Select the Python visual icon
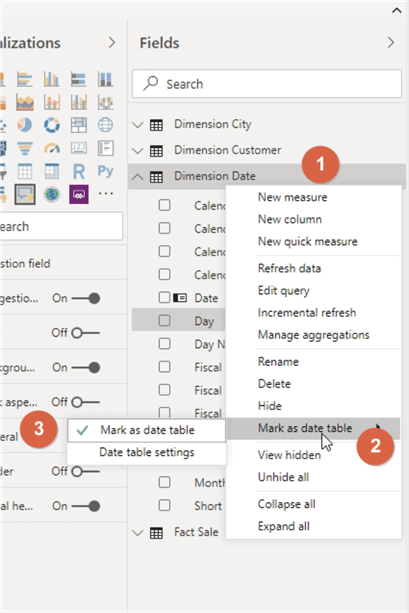 106,171
